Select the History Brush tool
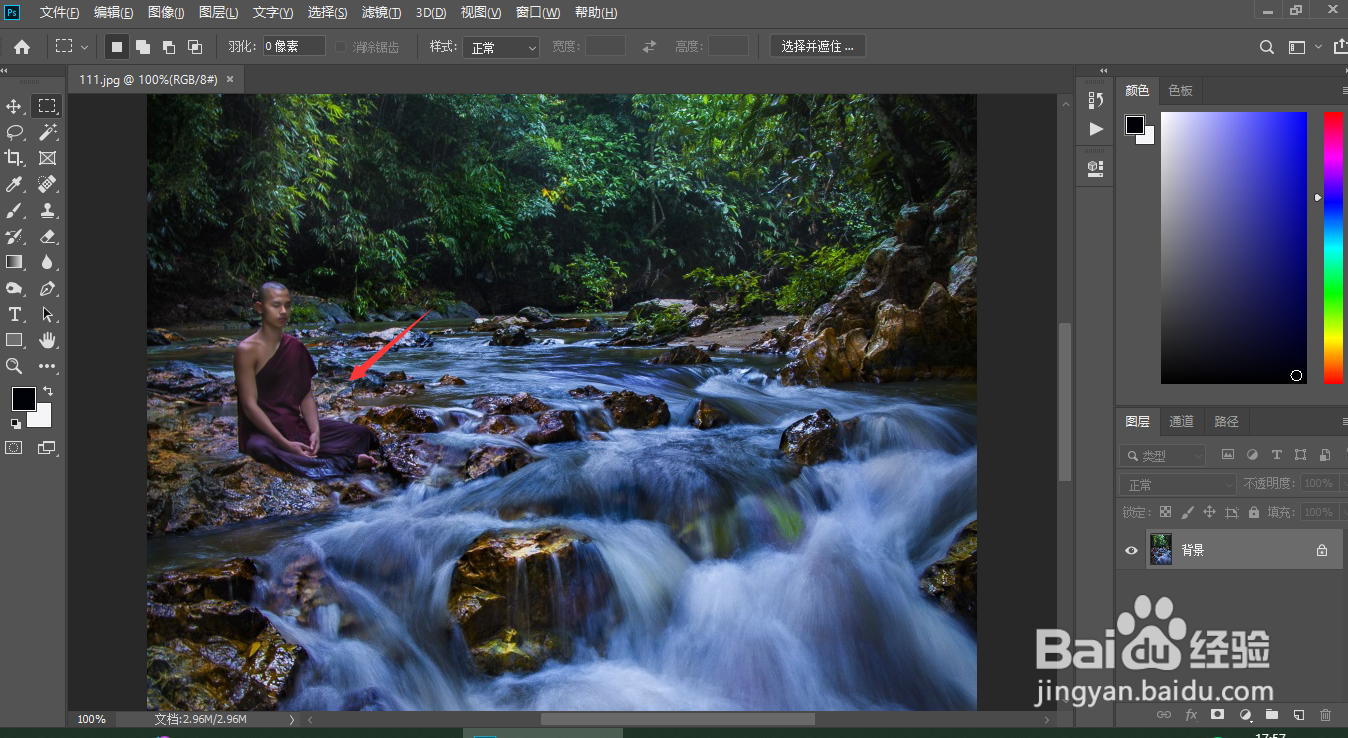This screenshot has width=1348, height=738. point(15,236)
